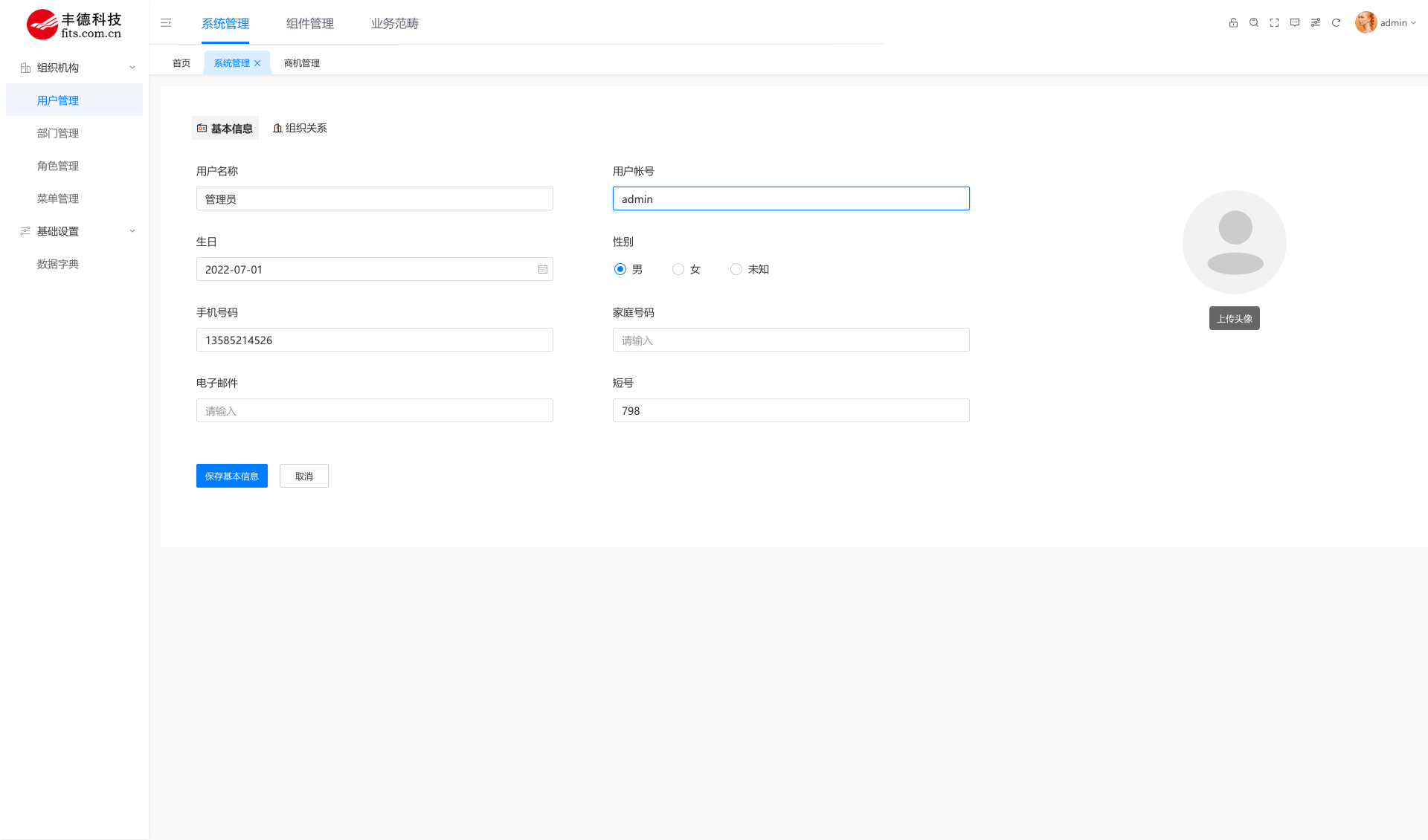Image resolution: width=1428 pixels, height=840 pixels.
Task: Select the 男 gender radio
Action: pyautogui.click(x=620, y=269)
